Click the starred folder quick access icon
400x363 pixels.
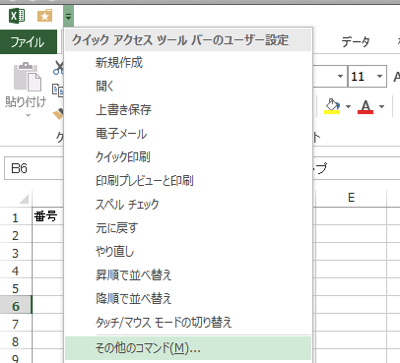45,16
